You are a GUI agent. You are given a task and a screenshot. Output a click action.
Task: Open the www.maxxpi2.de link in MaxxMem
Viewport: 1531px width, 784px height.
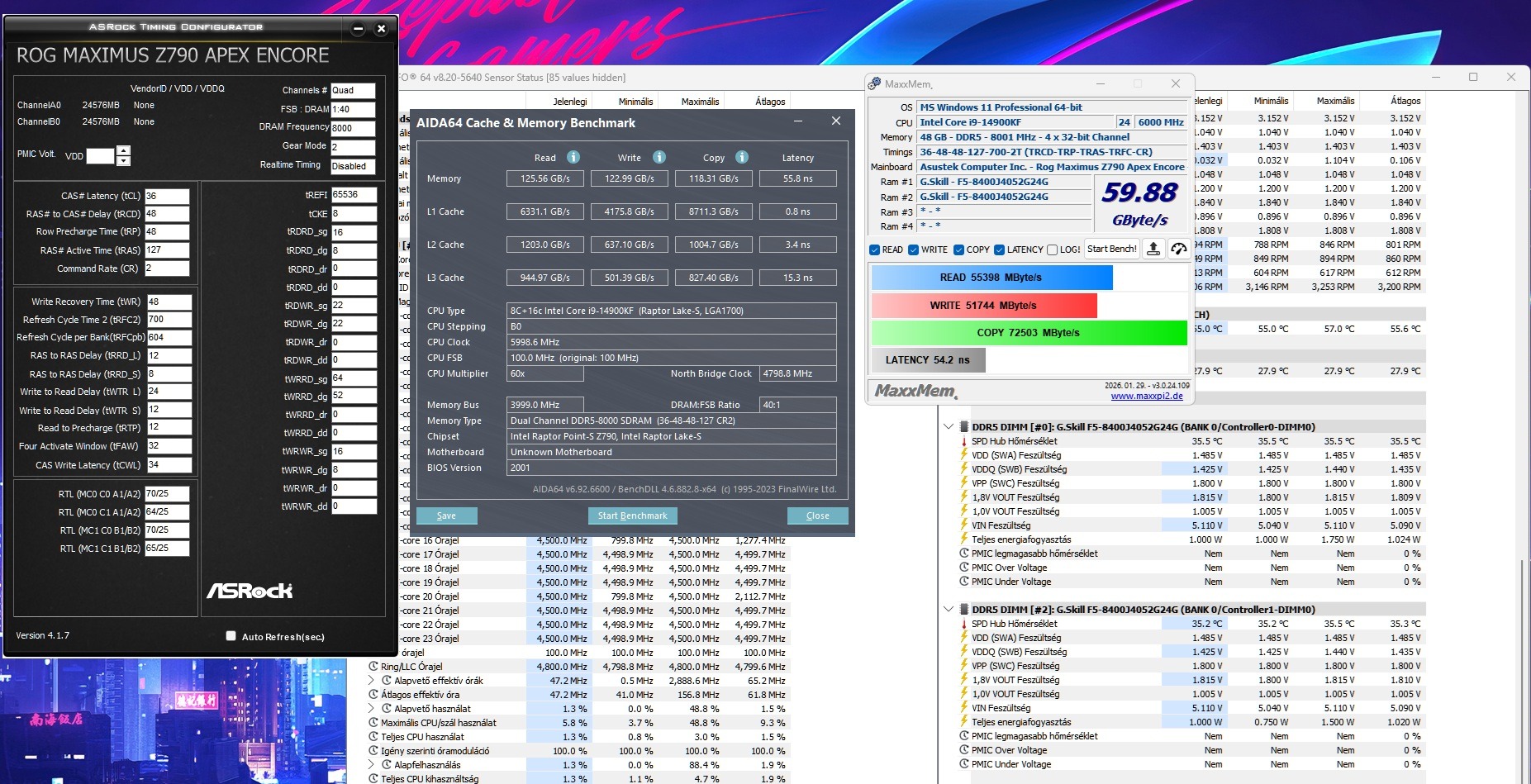(x=1147, y=397)
